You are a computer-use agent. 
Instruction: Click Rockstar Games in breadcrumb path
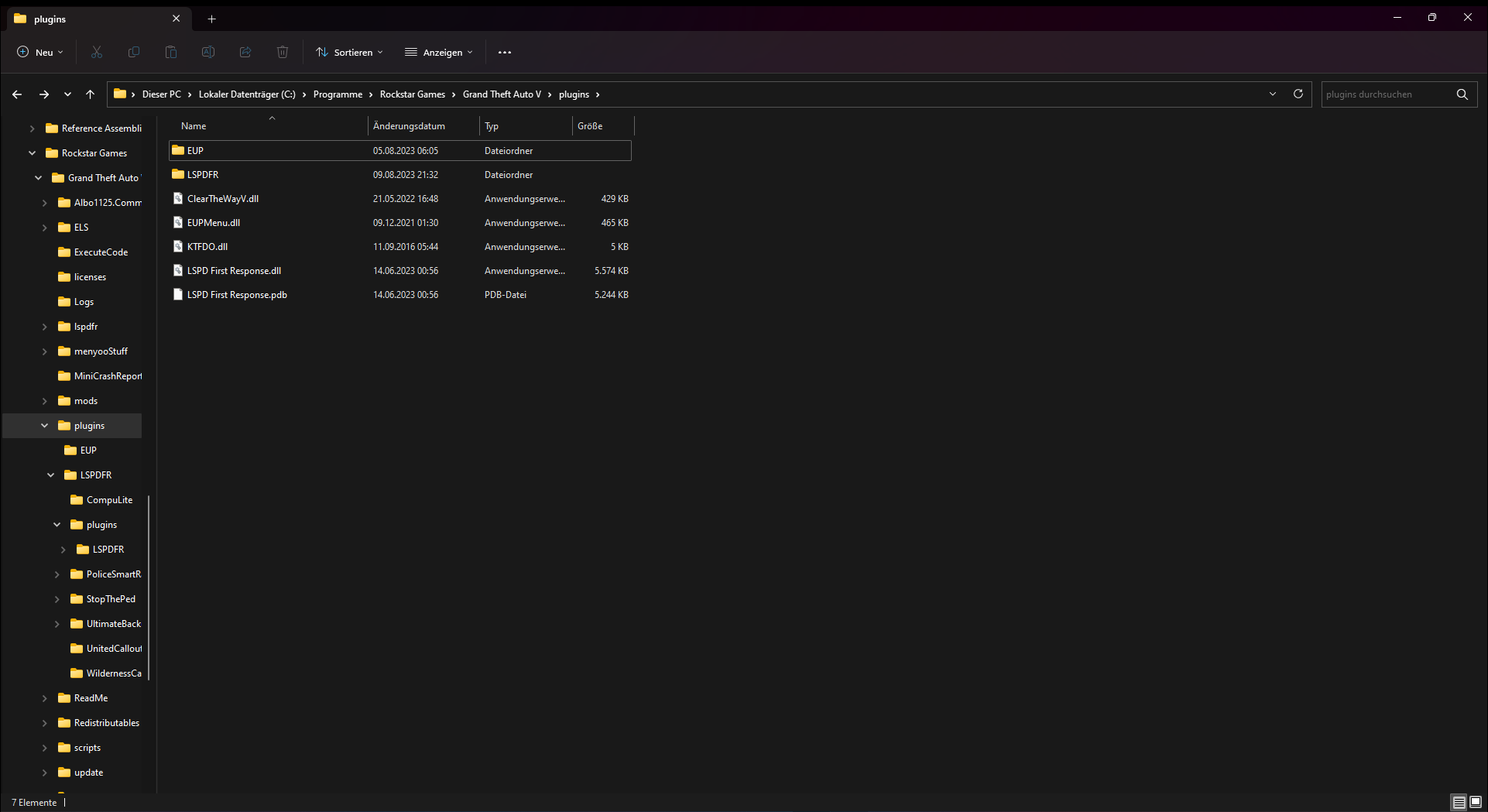412,94
